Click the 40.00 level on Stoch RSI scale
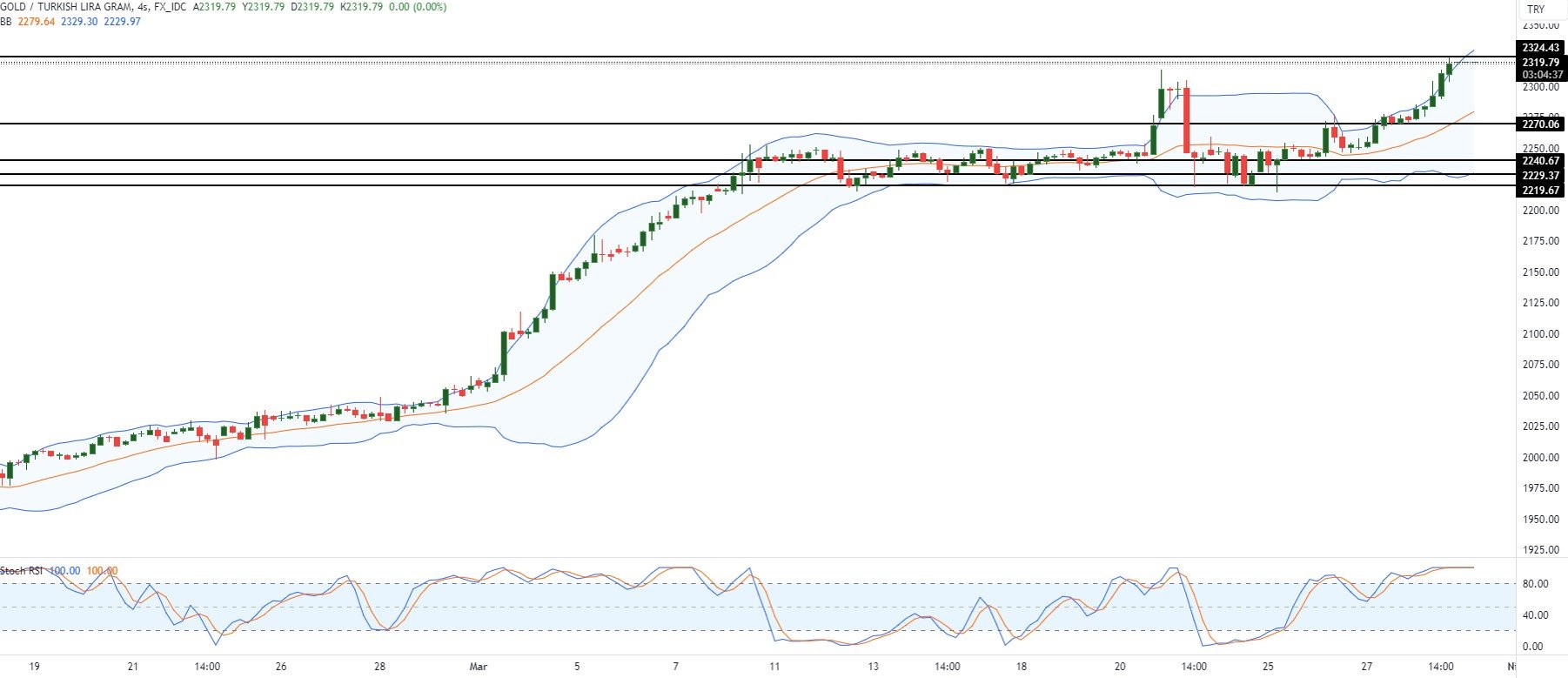Viewport: 1568px width, 678px height. pyautogui.click(x=1535, y=615)
